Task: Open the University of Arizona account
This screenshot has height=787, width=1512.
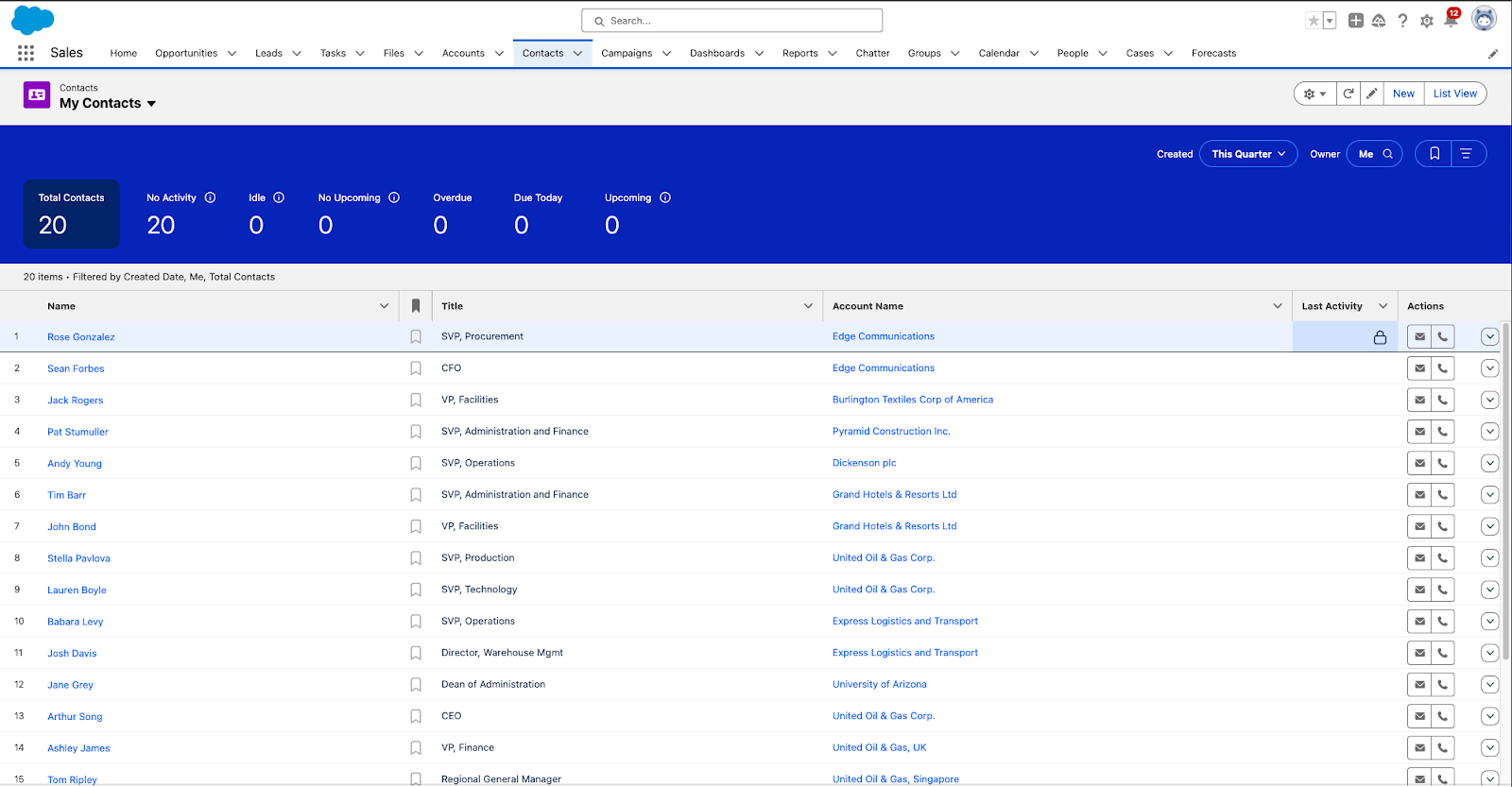Action: click(x=879, y=684)
